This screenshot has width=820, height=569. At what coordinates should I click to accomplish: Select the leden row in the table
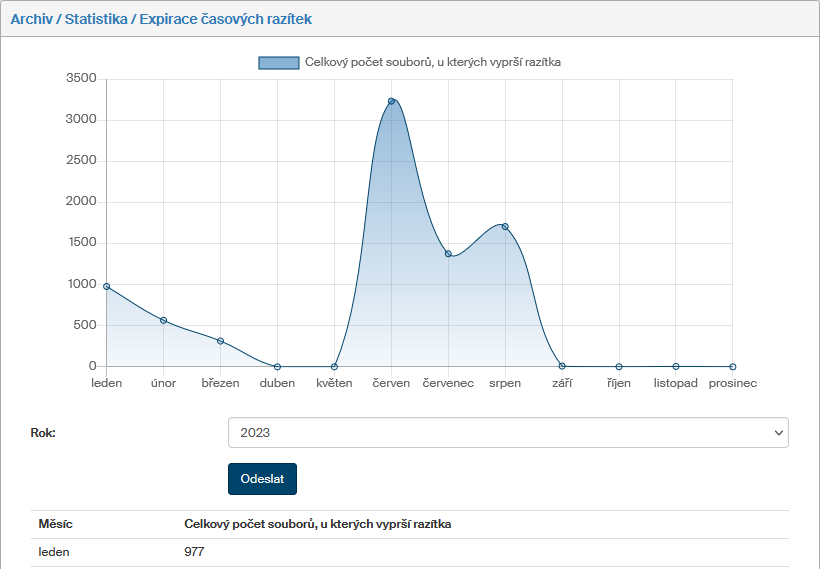point(54,552)
